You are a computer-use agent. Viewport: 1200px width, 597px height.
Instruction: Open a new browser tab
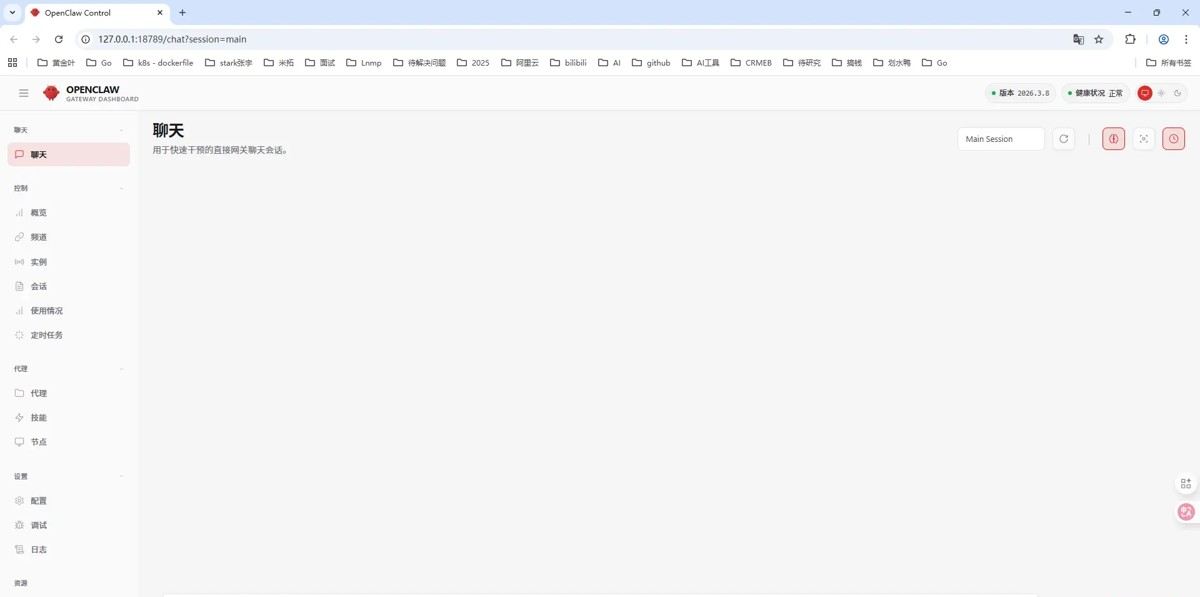point(182,13)
